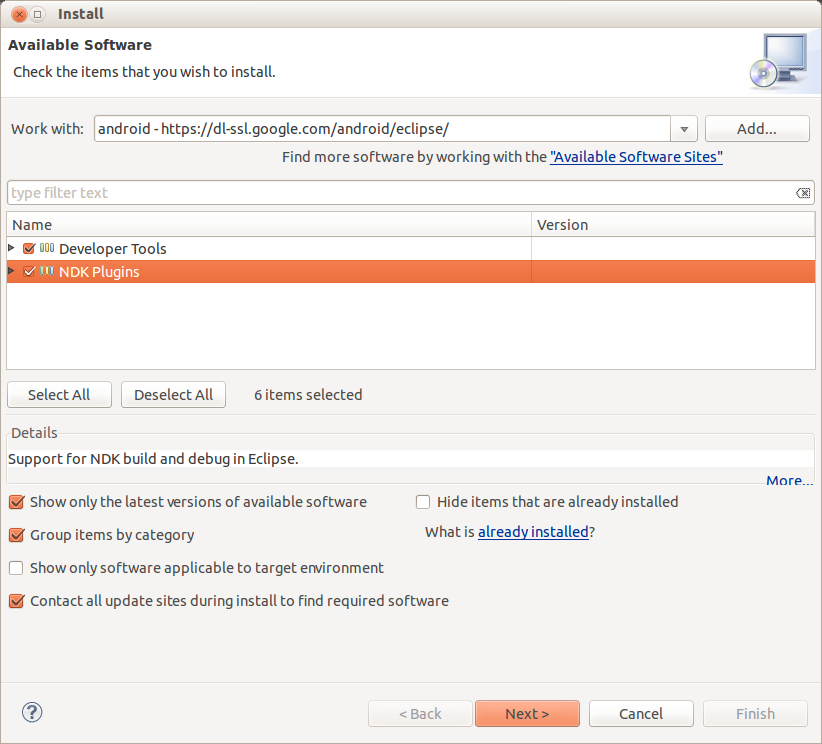This screenshot has width=822, height=744.
Task: Clear the filter using the erase icon
Action: click(x=803, y=192)
